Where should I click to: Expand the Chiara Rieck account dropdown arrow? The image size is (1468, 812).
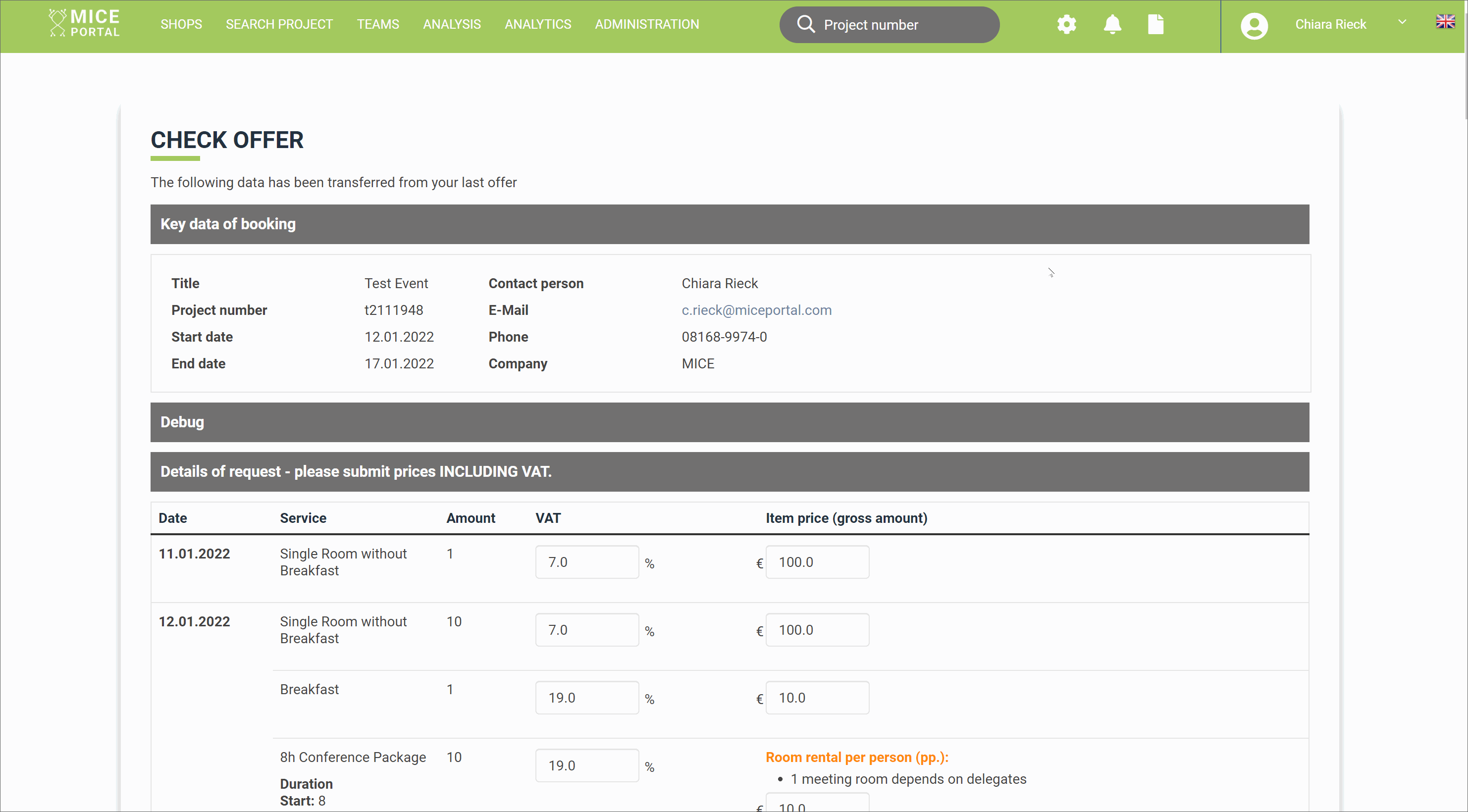pos(1402,22)
